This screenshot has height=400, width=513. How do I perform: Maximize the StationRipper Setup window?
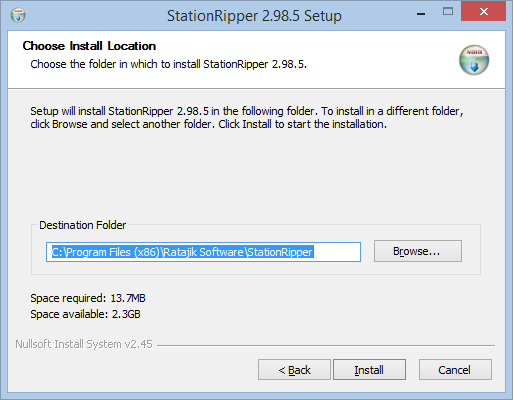[x=448, y=12]
